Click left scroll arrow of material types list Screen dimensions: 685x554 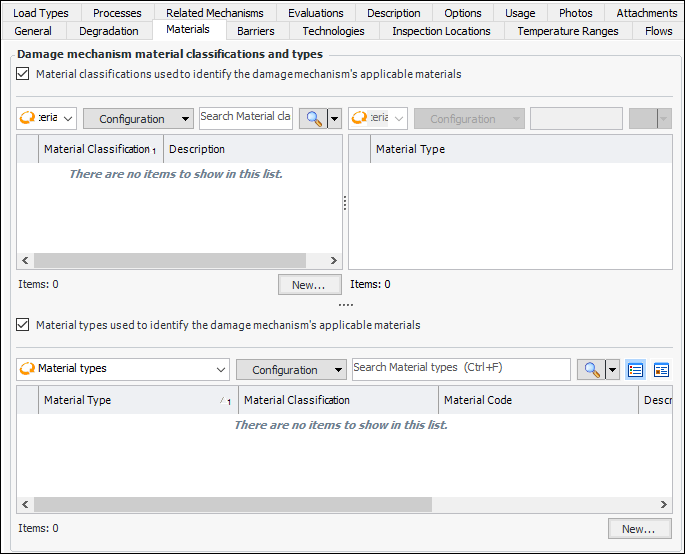click(x=25, y=504)
